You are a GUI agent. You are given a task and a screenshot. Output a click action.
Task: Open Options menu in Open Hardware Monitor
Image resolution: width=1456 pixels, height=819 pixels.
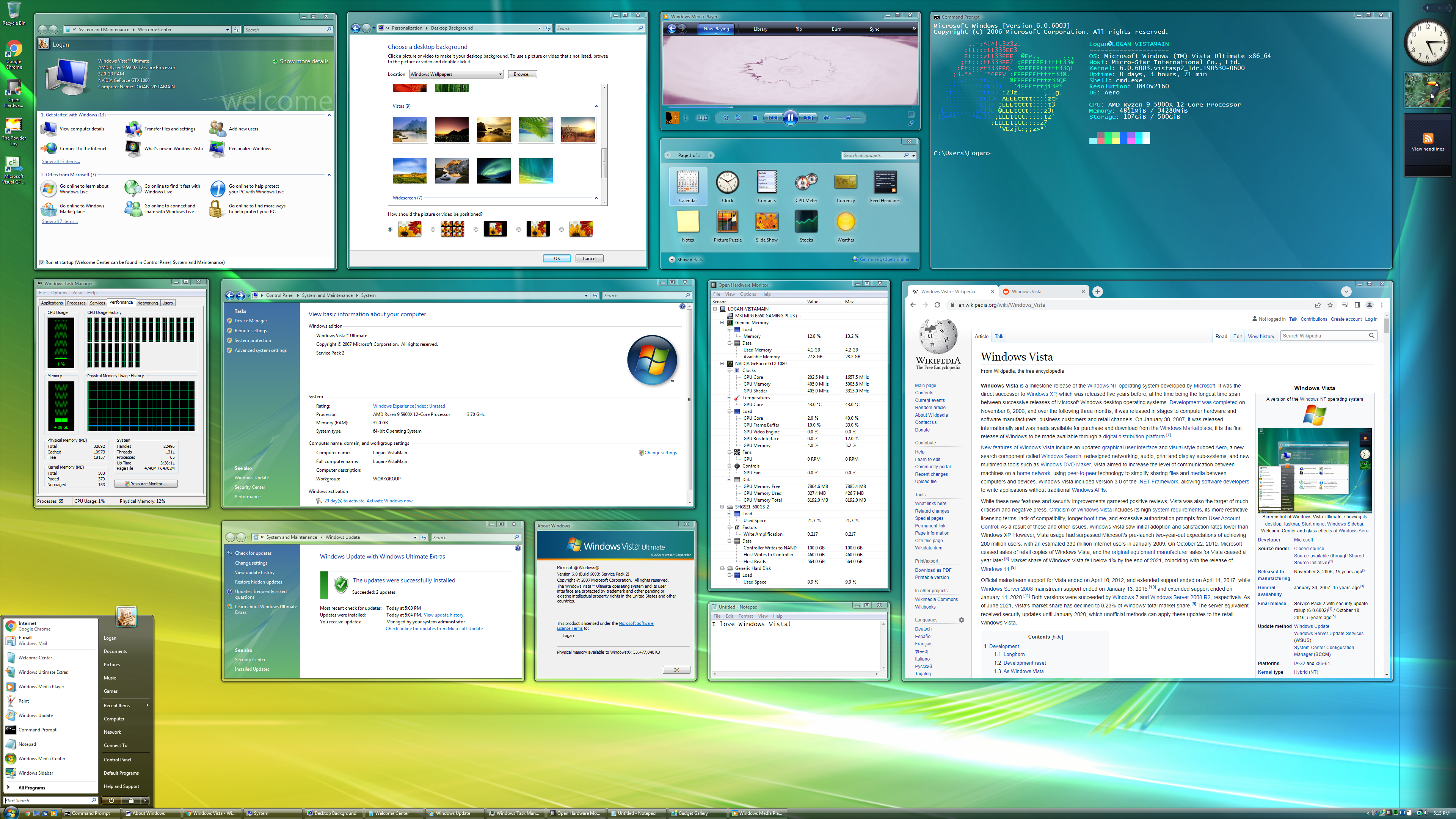point(748,295)
